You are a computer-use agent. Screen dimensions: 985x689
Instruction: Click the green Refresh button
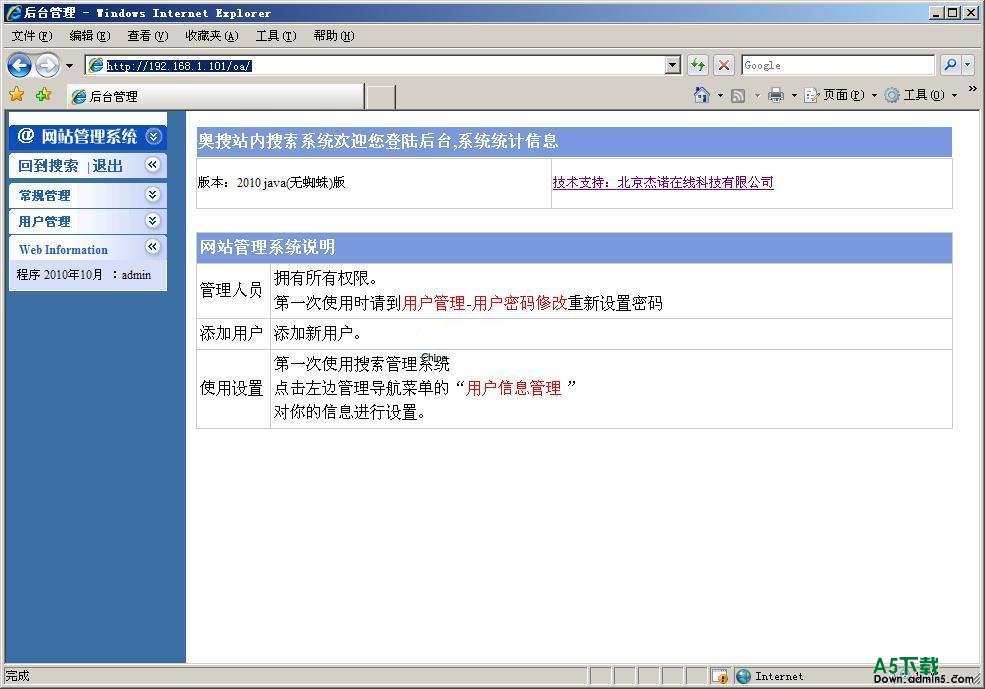(x=697, y=65)
